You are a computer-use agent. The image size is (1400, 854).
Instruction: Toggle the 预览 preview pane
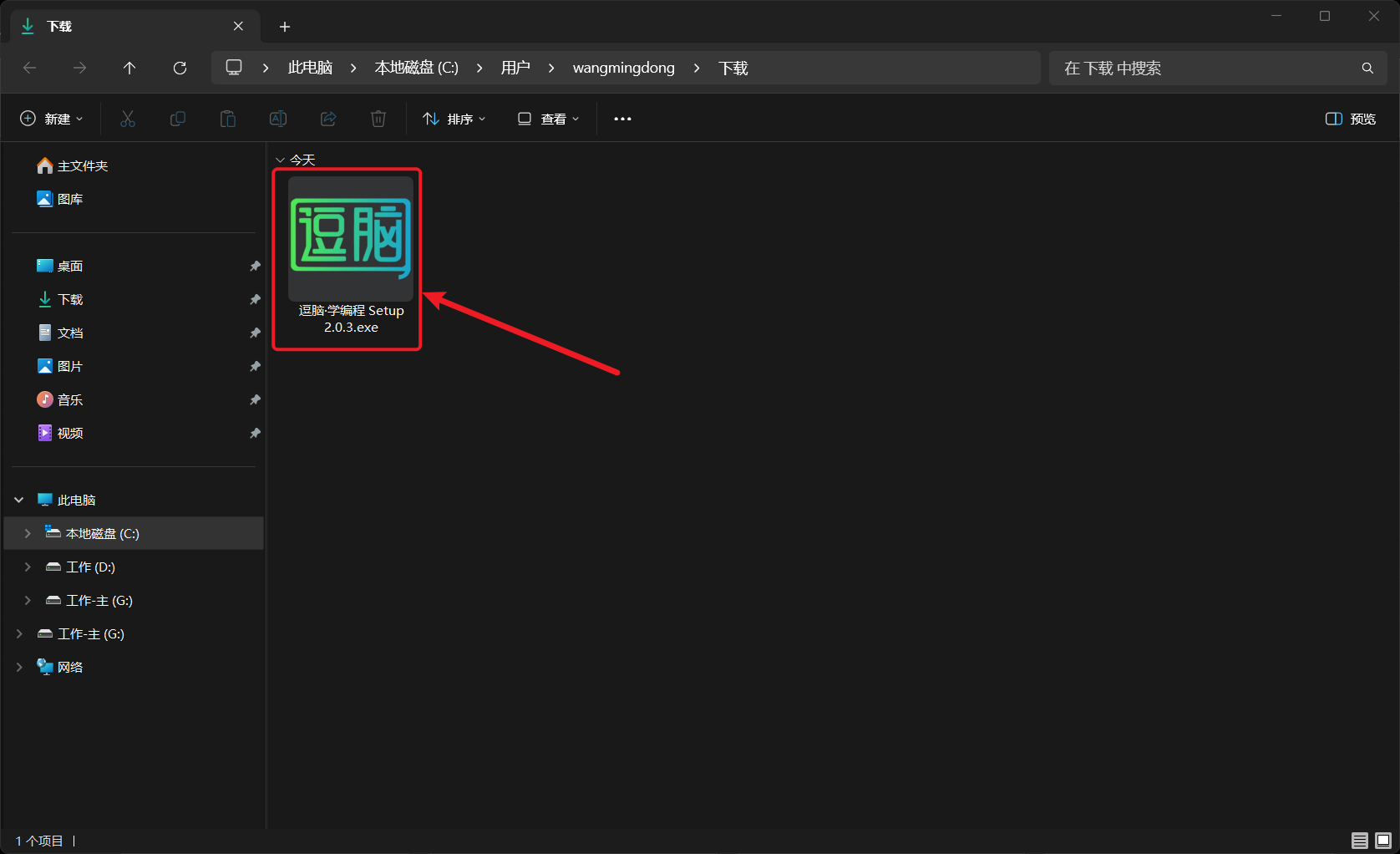1351,119
